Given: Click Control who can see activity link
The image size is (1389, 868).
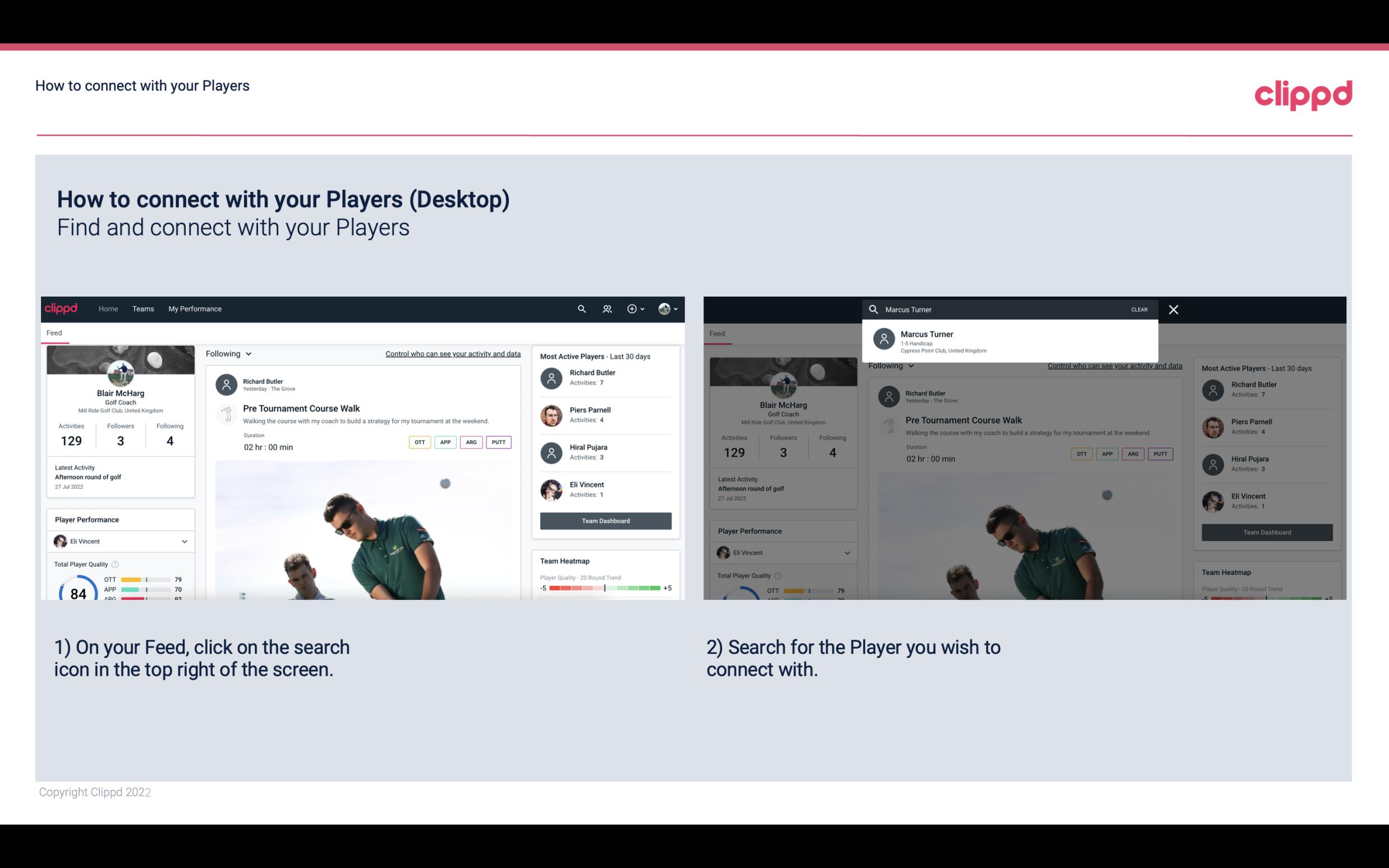Looking at the screenshot, I should 452,353.
